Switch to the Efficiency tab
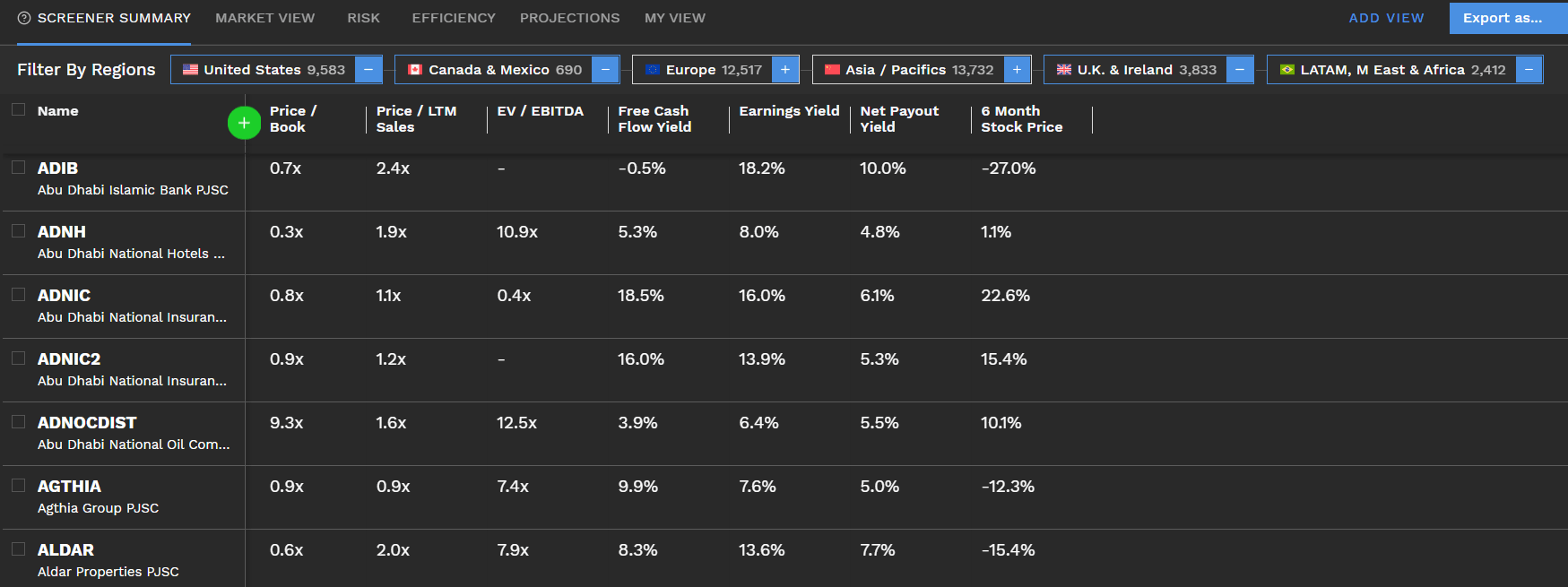 click(x=454, y=18)
